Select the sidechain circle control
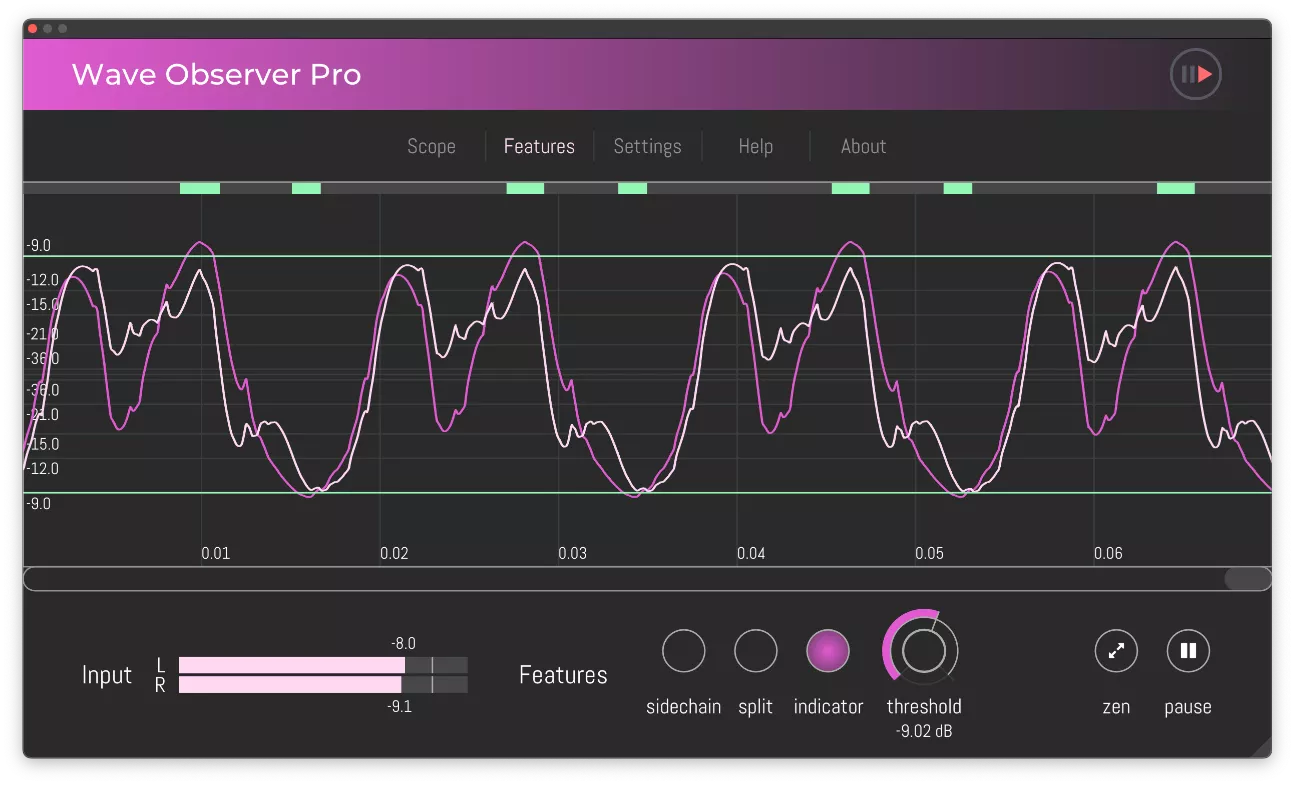Image resolution: width=1294 pixels, height=785 pixels. point(684,650)
